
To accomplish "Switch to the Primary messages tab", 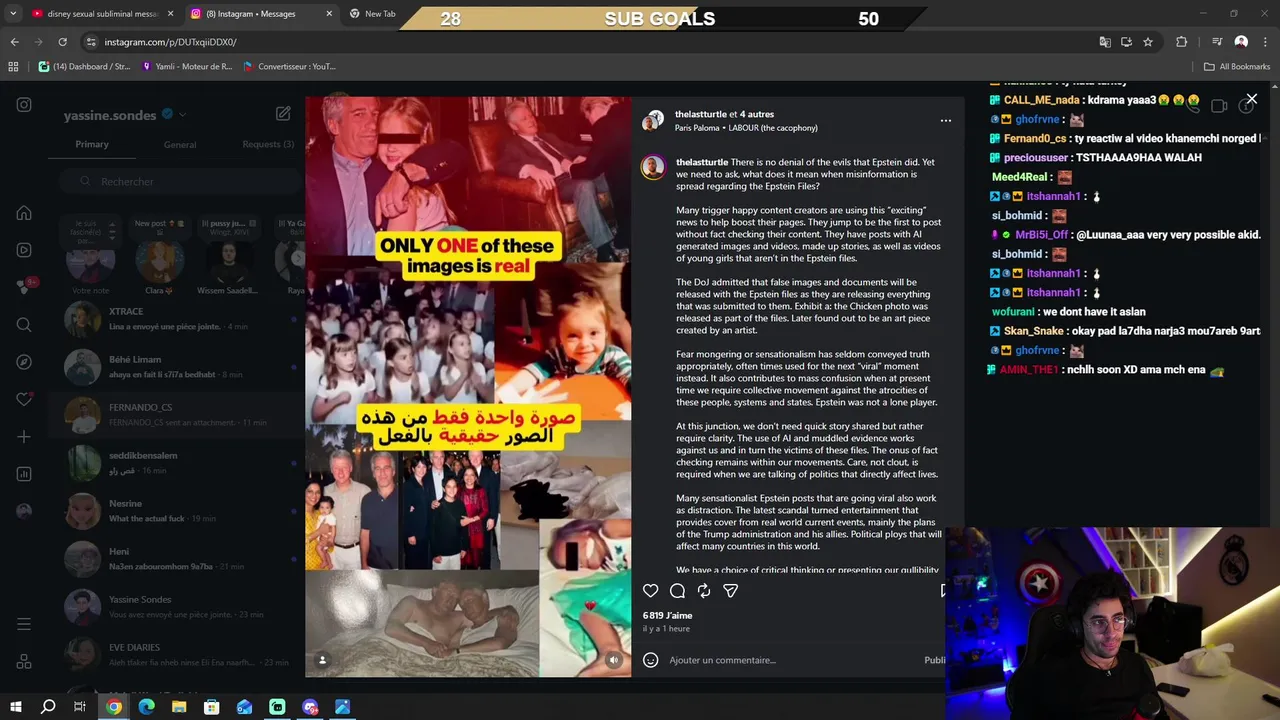I will (92, 144).
